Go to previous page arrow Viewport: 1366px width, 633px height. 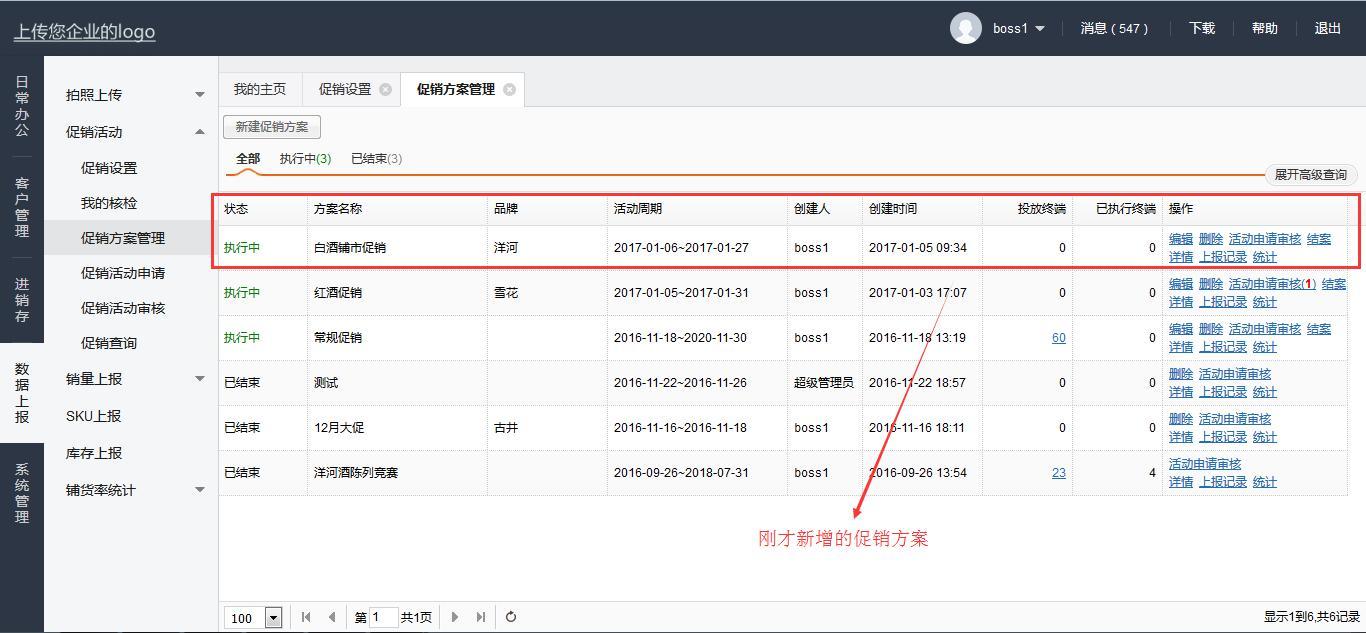[x=332, y=617]
